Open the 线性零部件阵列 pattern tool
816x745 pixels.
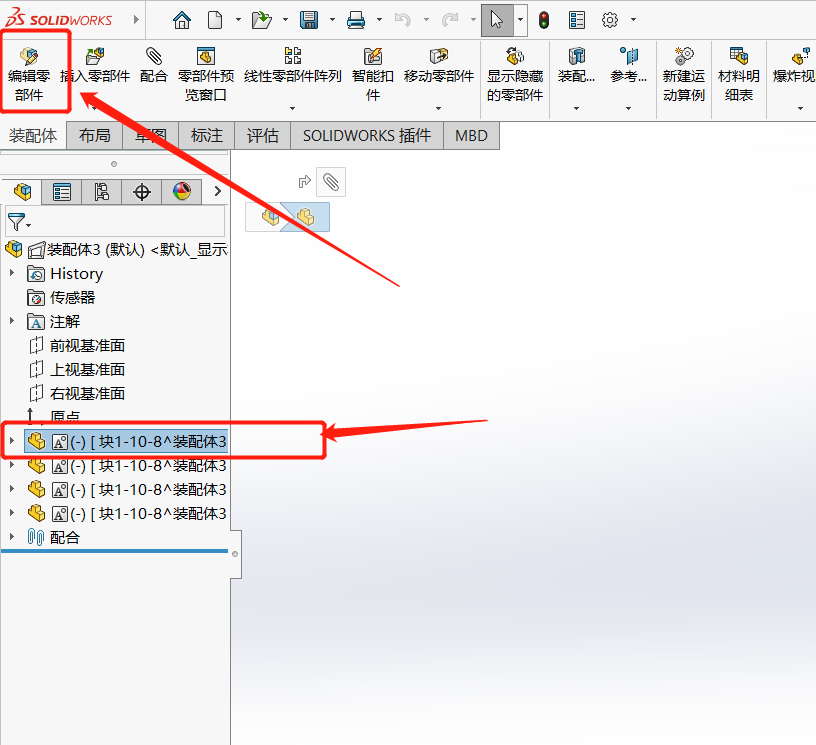coord(292,64)
